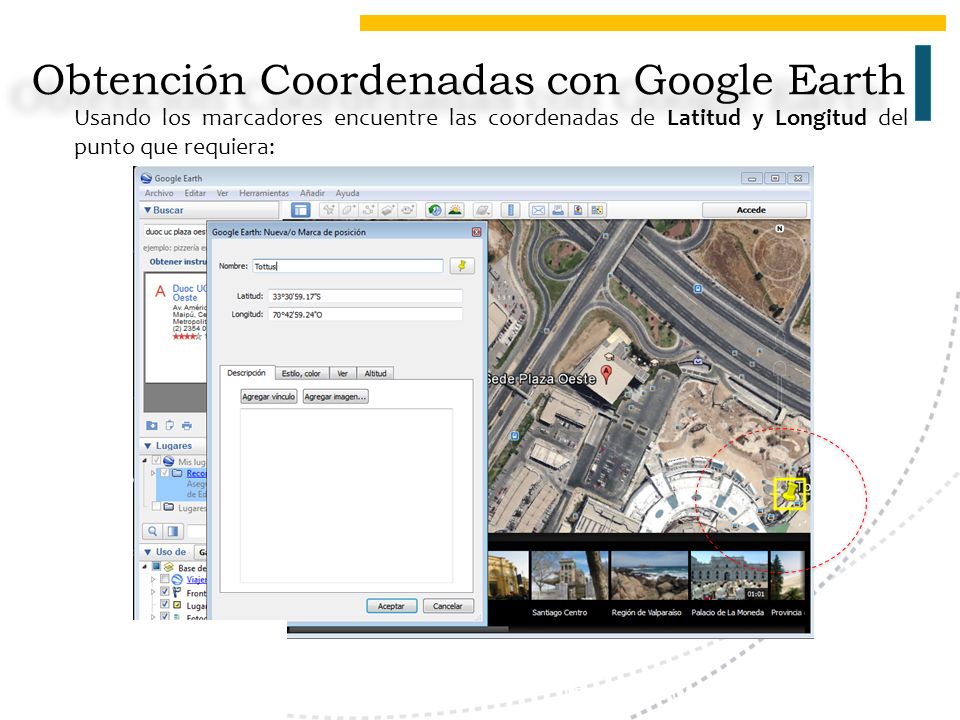Image resolution: width=960 pixels, height=720 pixels.
Task: Collapse the Mis lugares tree node
Action: pyautogui.click(x=145, y=460)
